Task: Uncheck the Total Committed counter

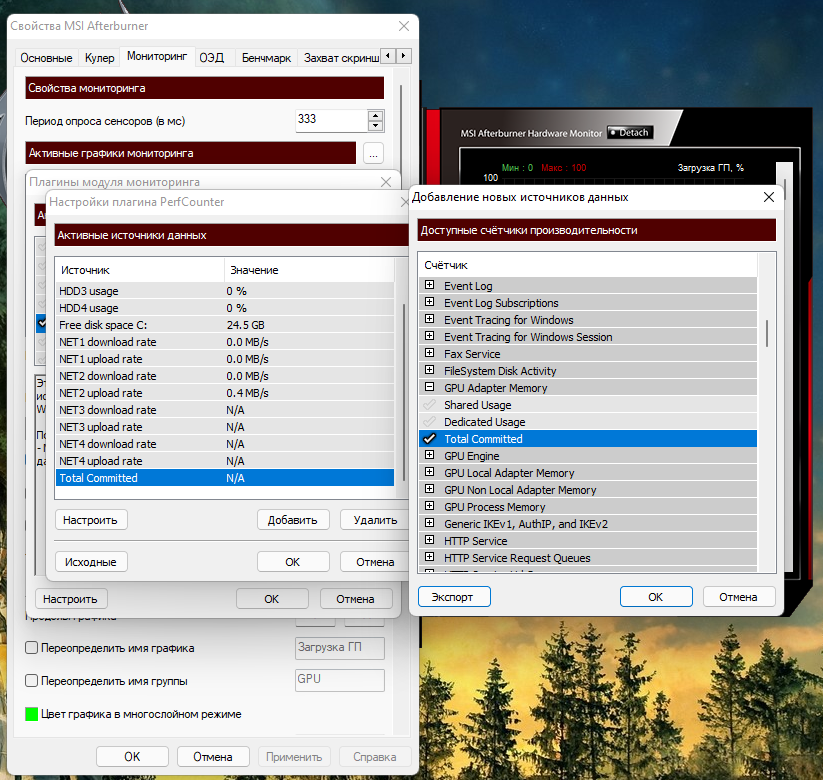Action: click(x=429, y=438)
